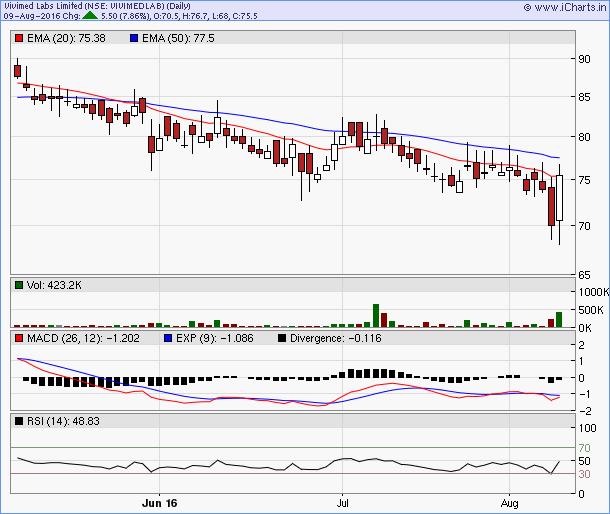Click the blue EMA (50) legend swatch
The width and height of the screenshot is (610, 514).
coord(134,38)
